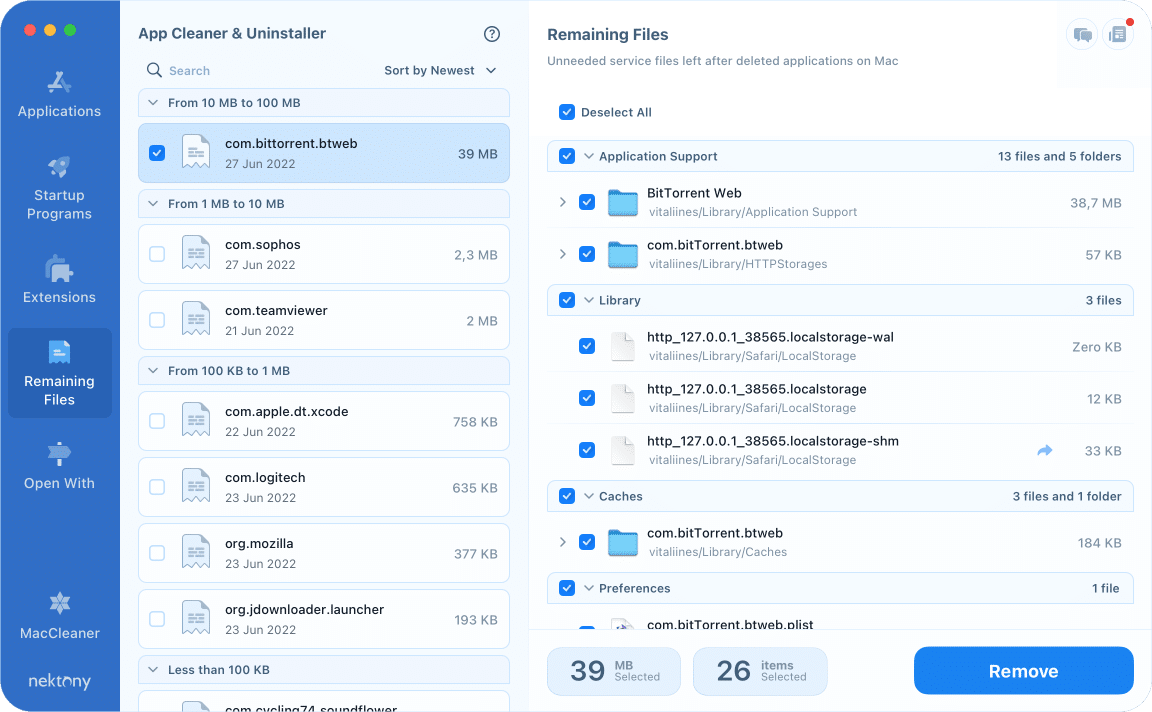Open the Sort by Newest dropdown

coord(438,70)
